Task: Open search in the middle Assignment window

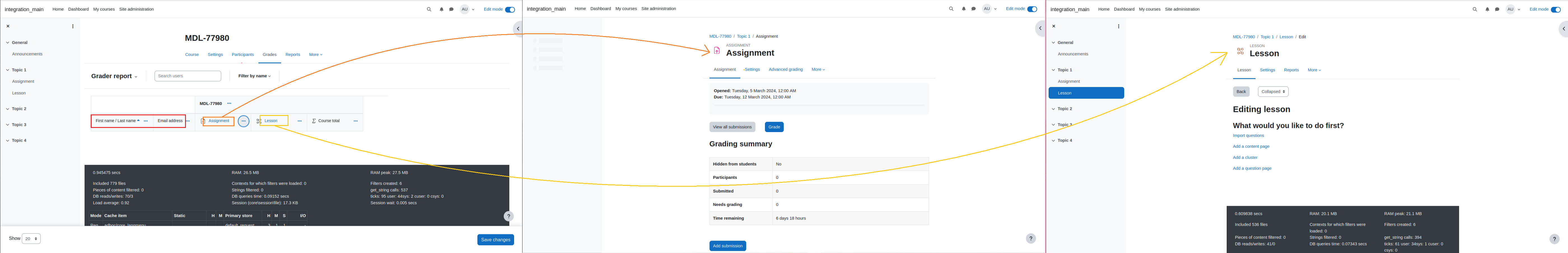Action: 951,8
